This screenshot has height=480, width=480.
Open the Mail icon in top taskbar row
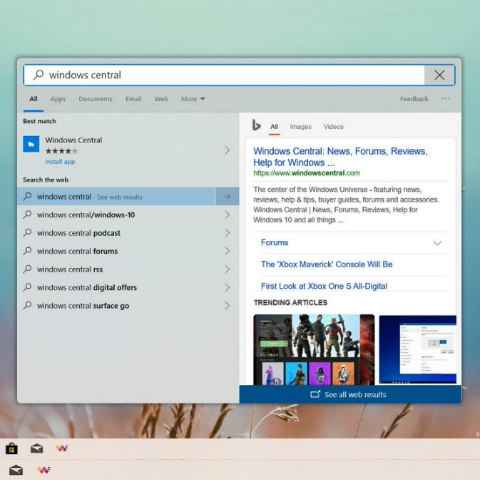(x=37, y=449)
